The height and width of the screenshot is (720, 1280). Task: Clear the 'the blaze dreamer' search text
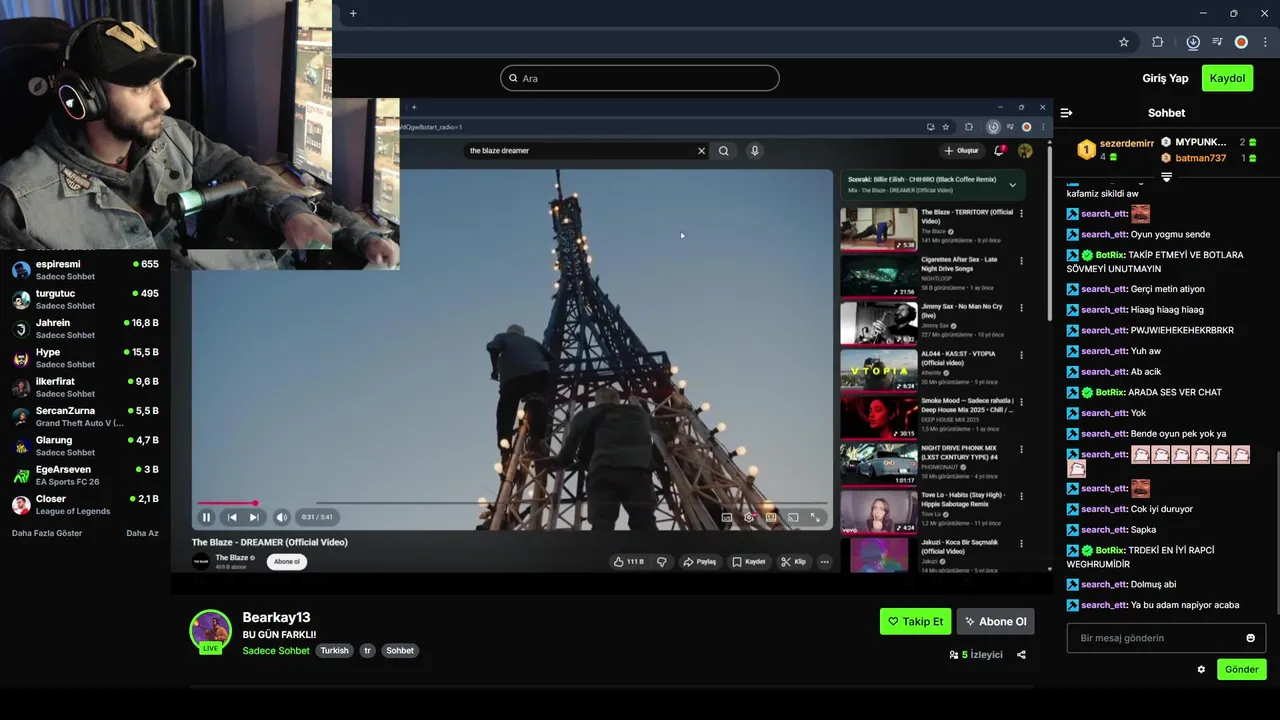[x=701, y=151]
